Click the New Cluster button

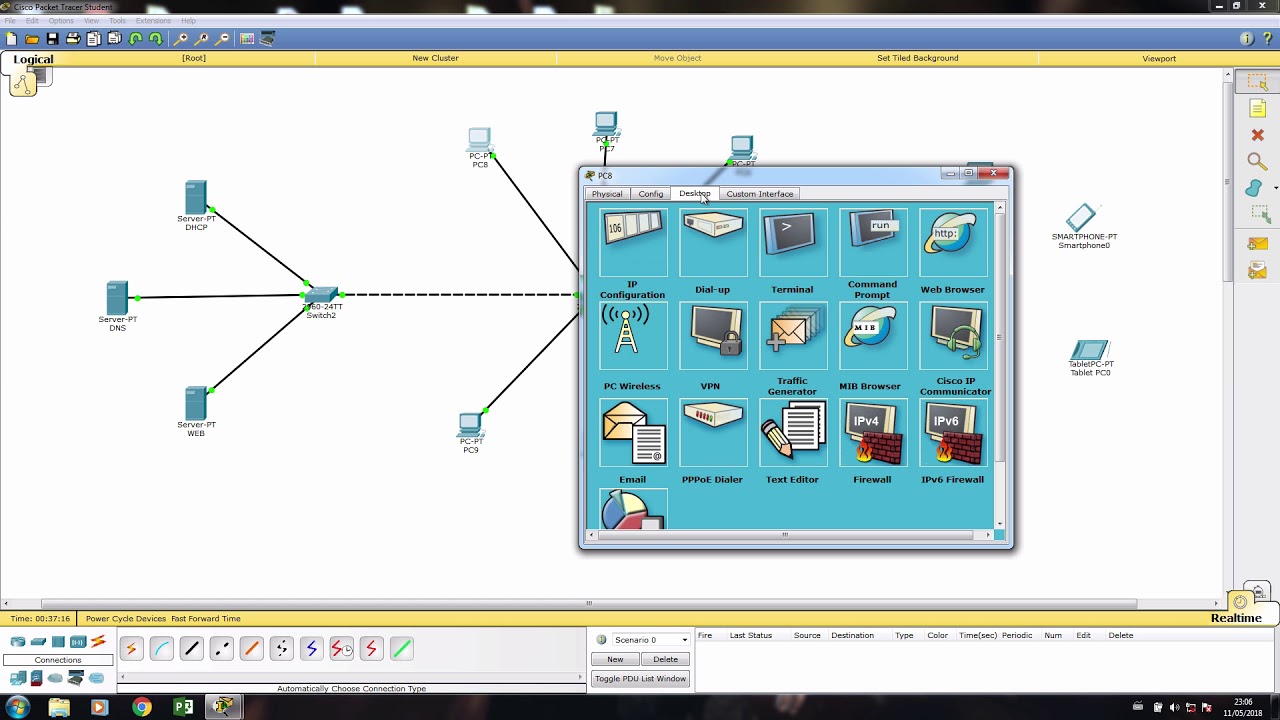(435, 58)
